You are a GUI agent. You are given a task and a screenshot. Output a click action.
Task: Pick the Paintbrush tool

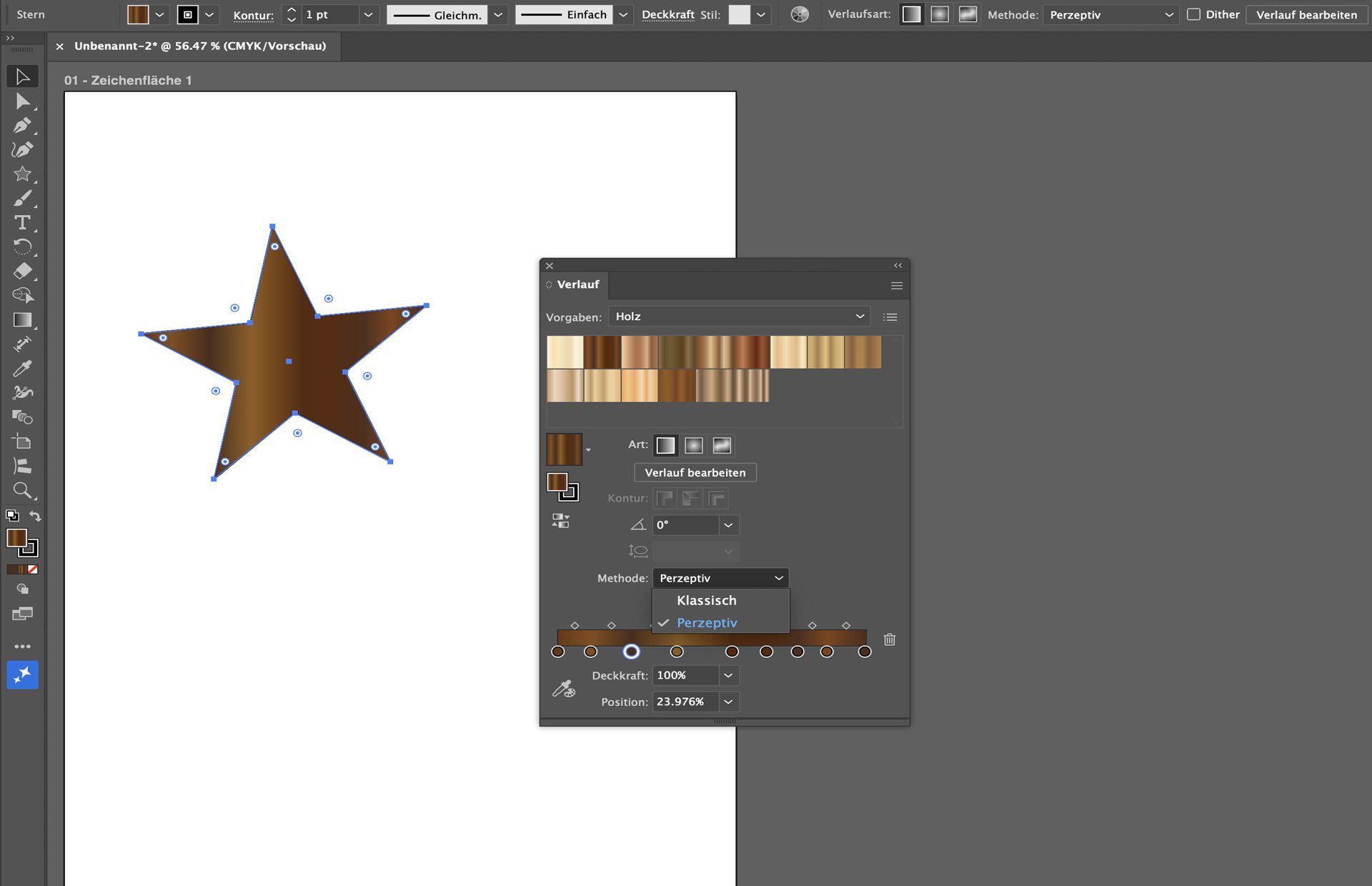[22, 199]
